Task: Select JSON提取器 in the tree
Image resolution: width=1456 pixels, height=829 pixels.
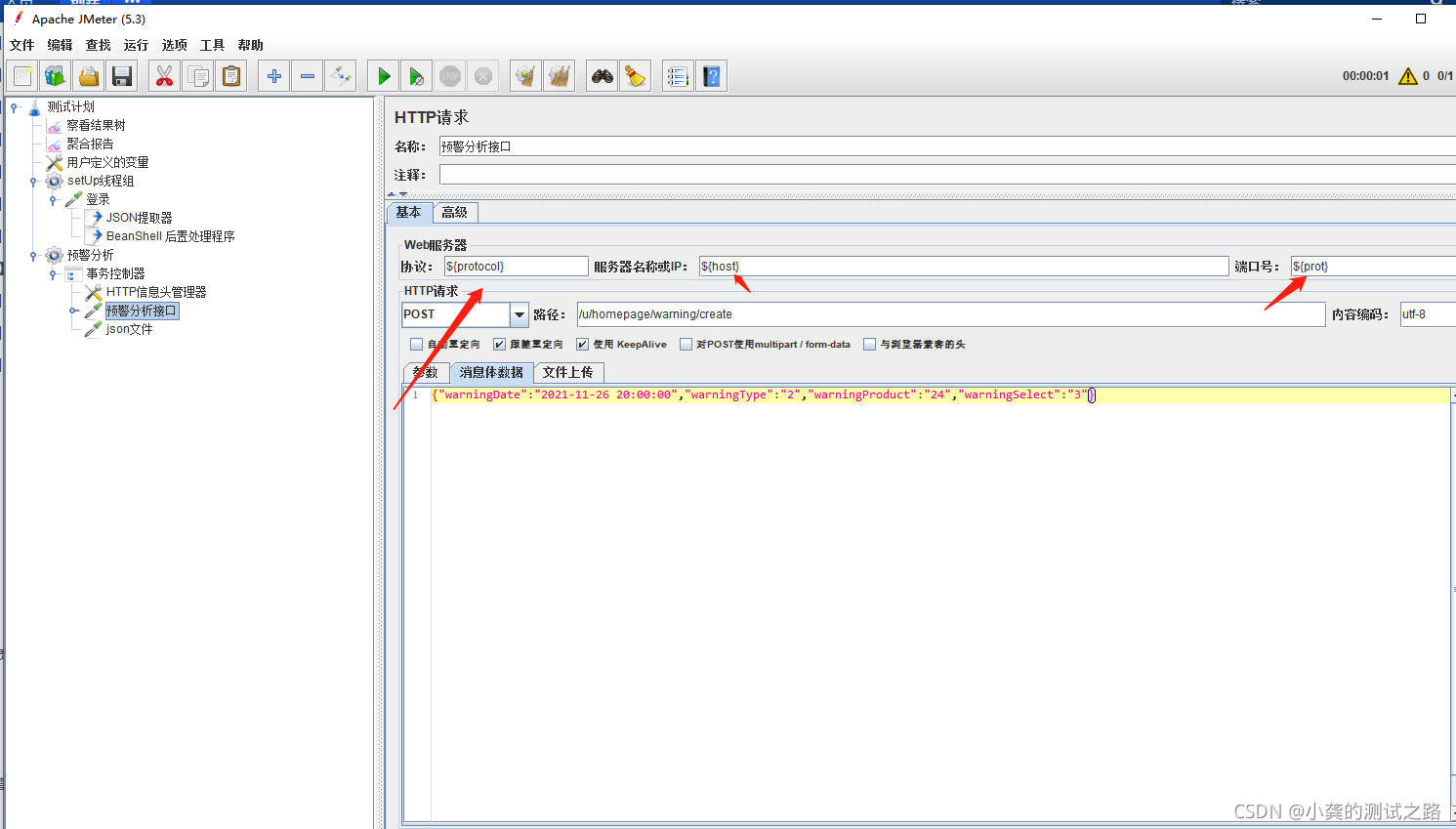Action: [139, 219]
